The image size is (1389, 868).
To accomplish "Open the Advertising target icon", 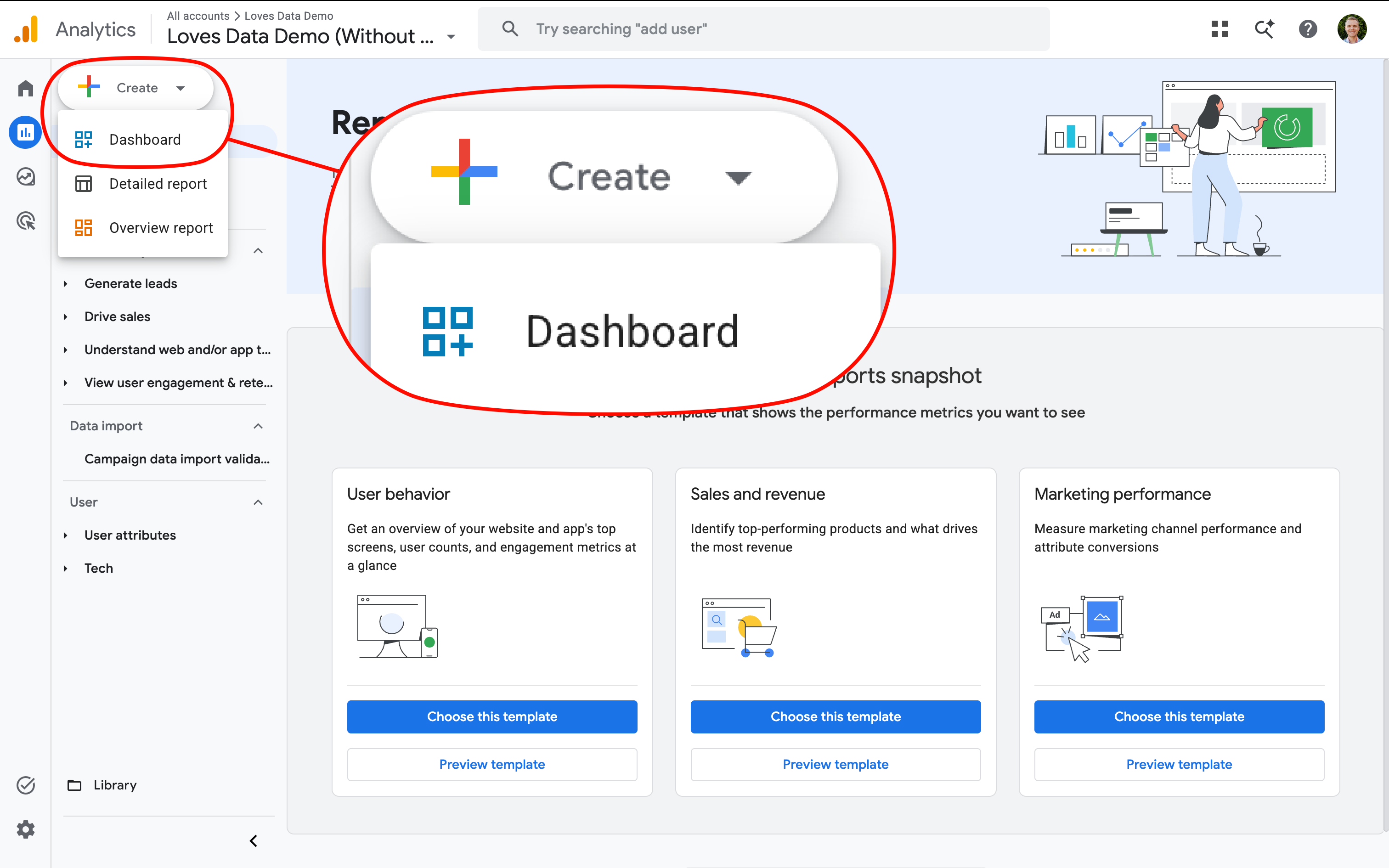I will (x=26, y=221).
